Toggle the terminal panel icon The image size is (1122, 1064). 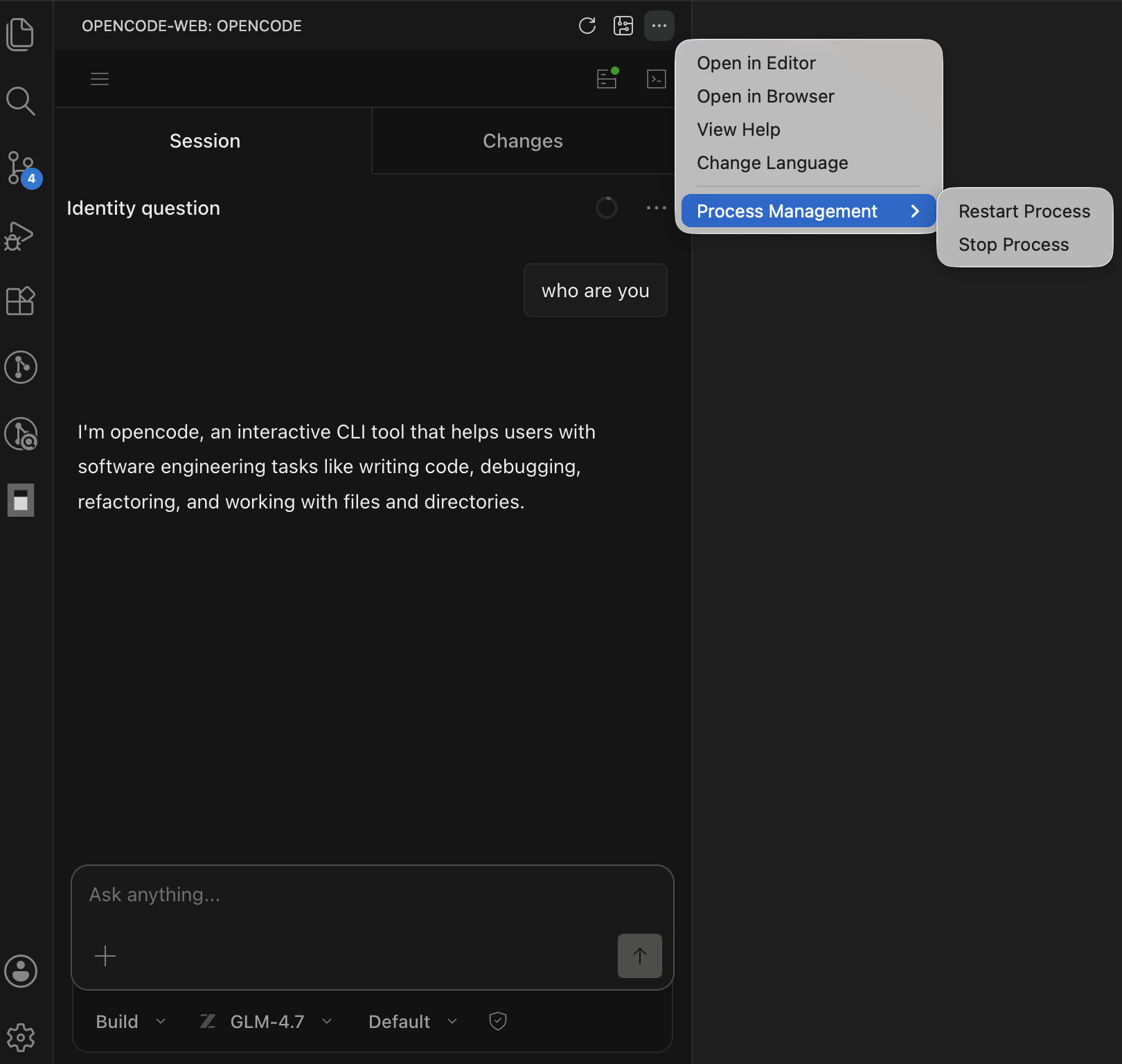click(657, 79)
